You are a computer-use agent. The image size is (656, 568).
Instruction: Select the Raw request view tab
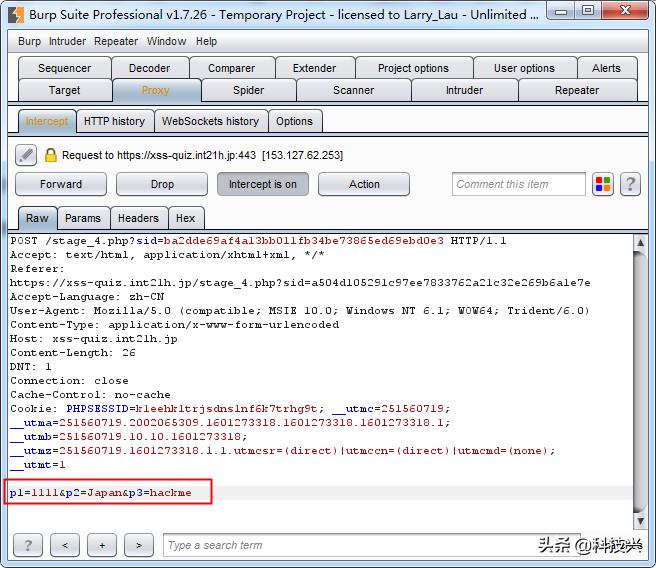point(37,218)
